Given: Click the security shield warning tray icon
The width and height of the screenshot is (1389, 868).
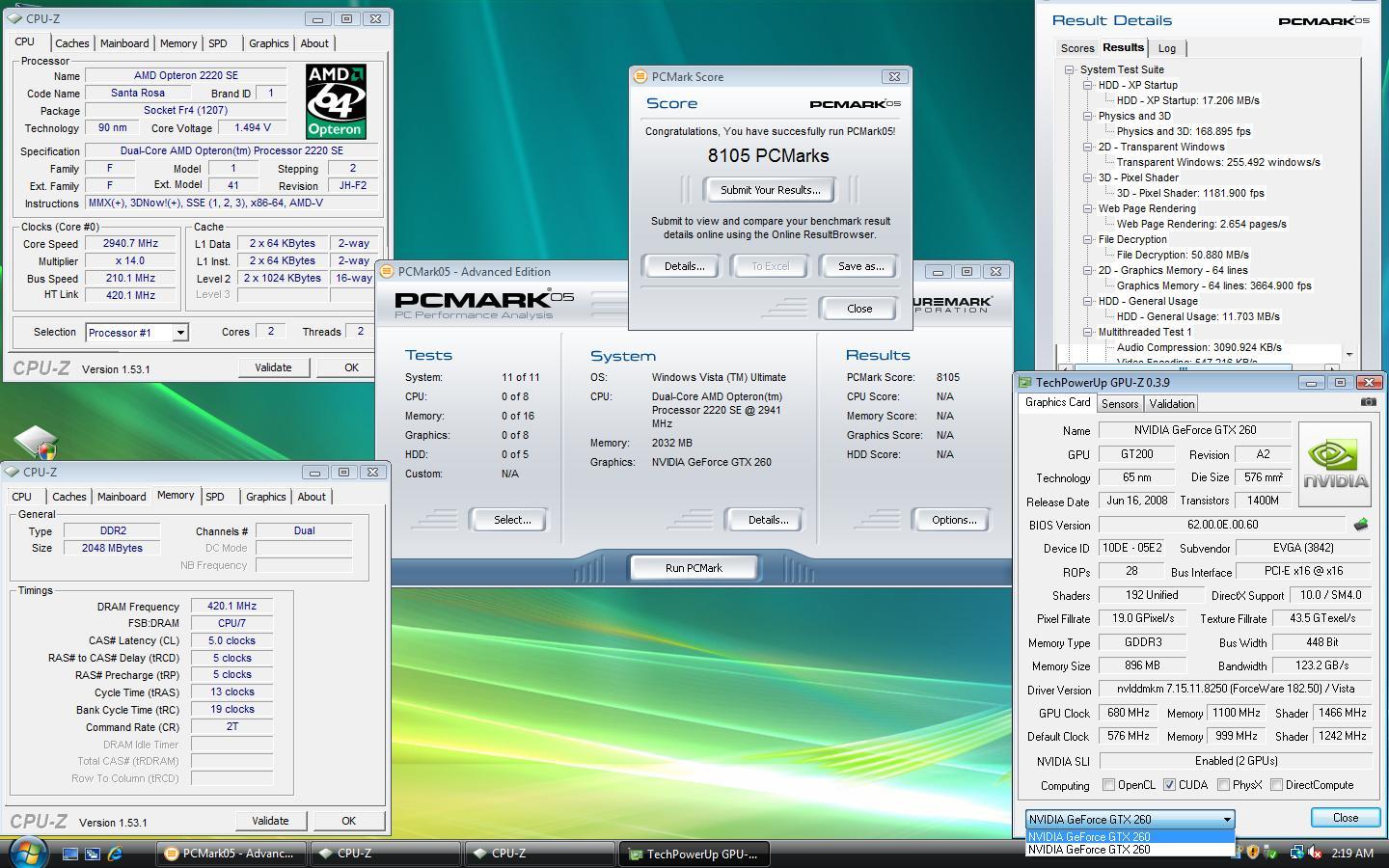Looking at the screenshot, I should [x=1253, y=853].
